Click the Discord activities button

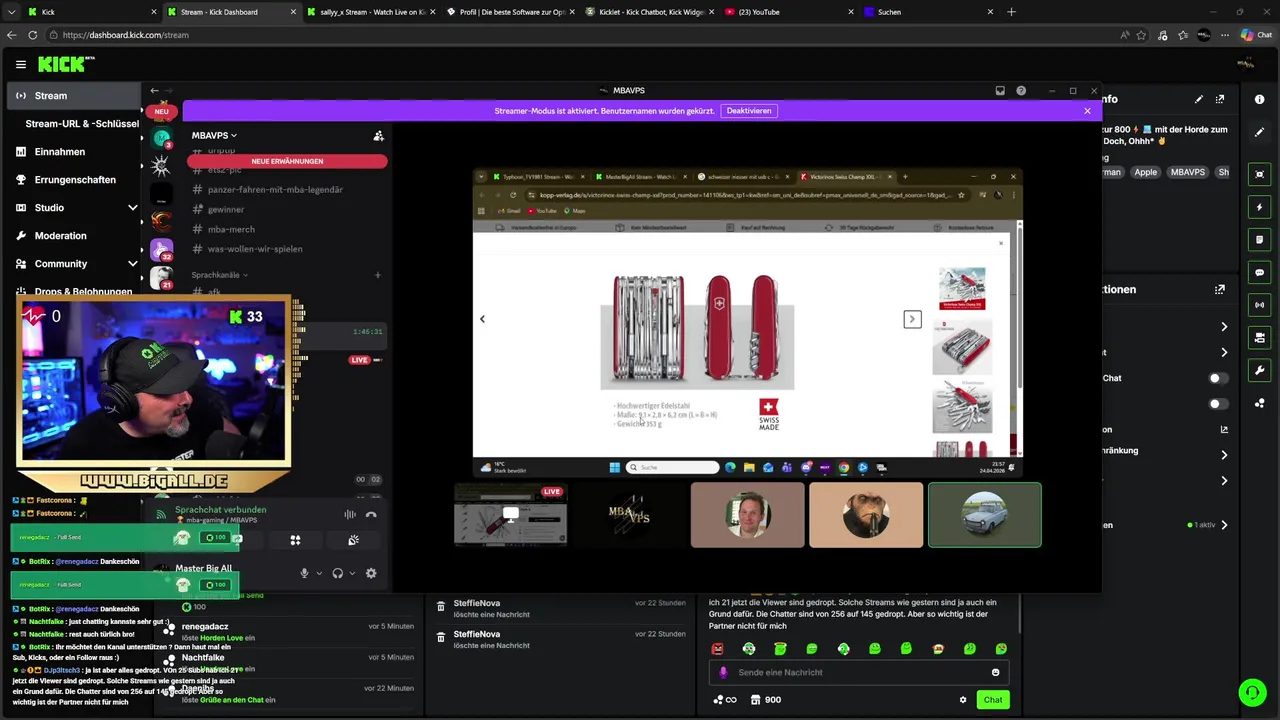click(295, 540)
